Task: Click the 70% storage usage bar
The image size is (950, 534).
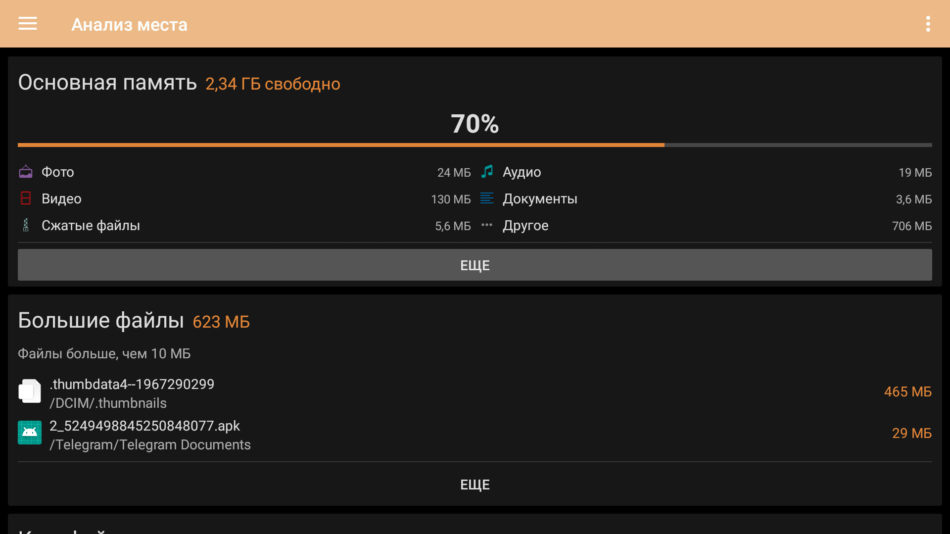Action: pyautogui.click(x=474, y=145)
